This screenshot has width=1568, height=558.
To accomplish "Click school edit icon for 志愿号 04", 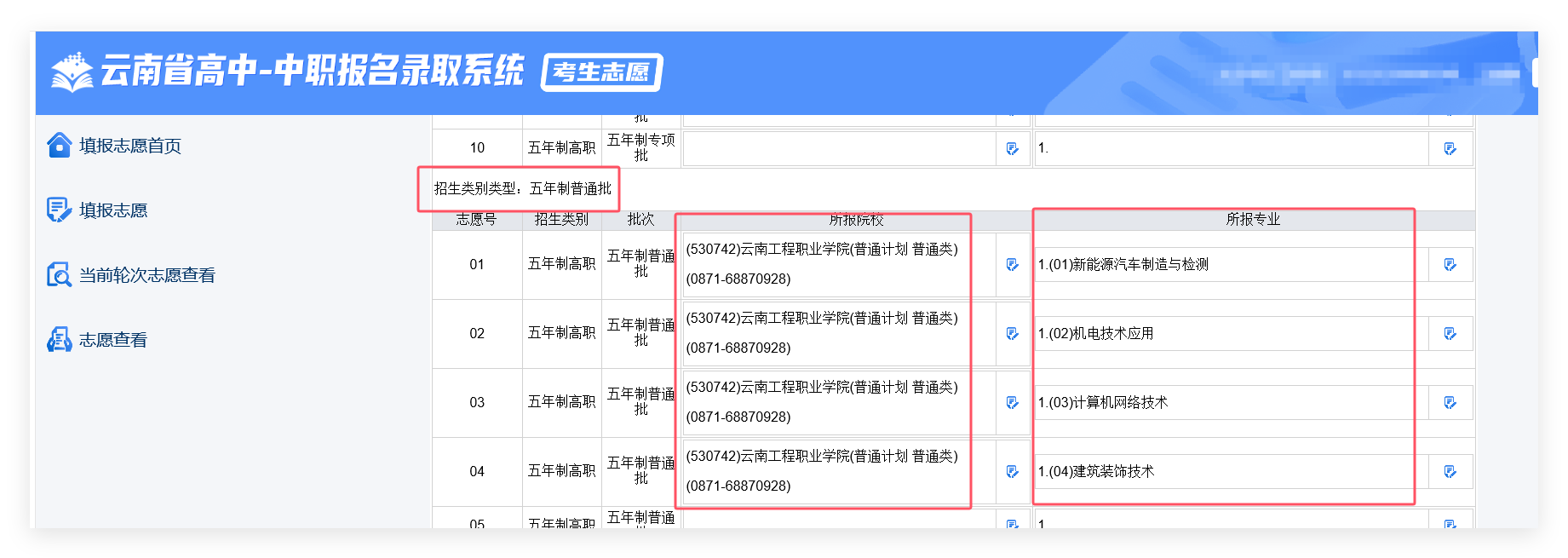I will (1012, 472).
